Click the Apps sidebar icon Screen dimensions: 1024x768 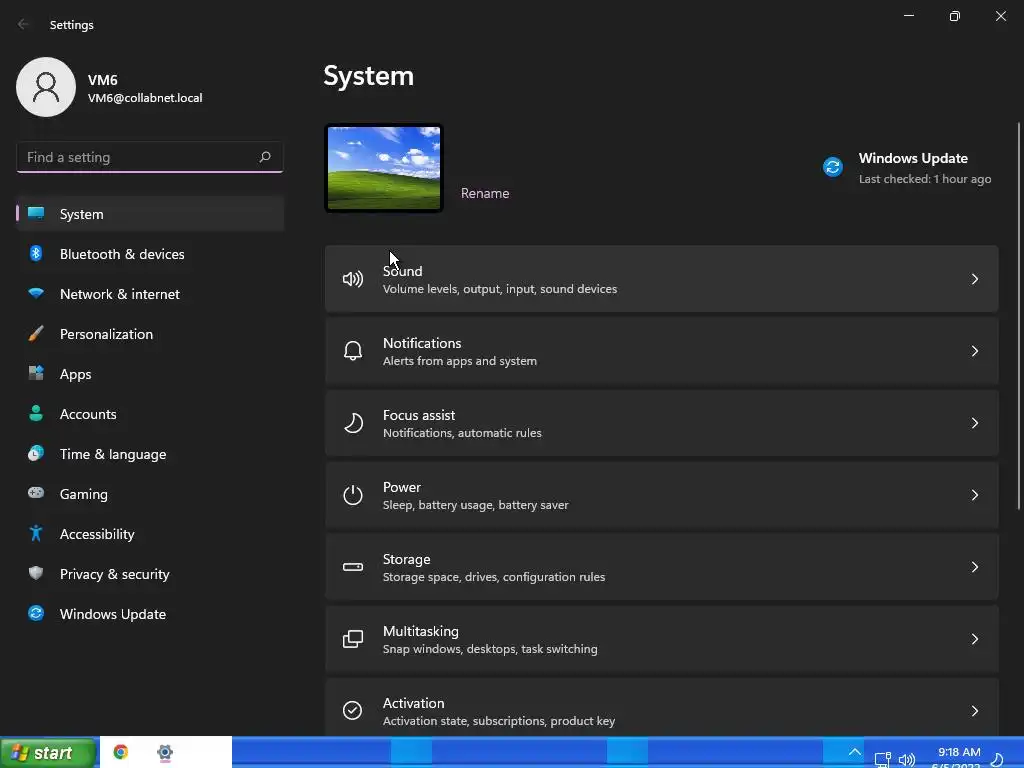[36, 374]
